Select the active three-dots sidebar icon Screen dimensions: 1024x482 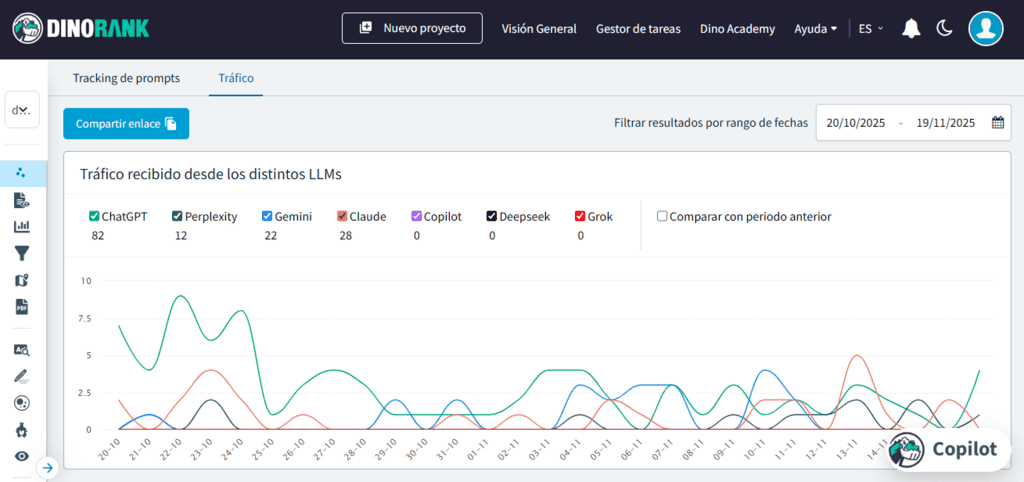coord(22,173)
